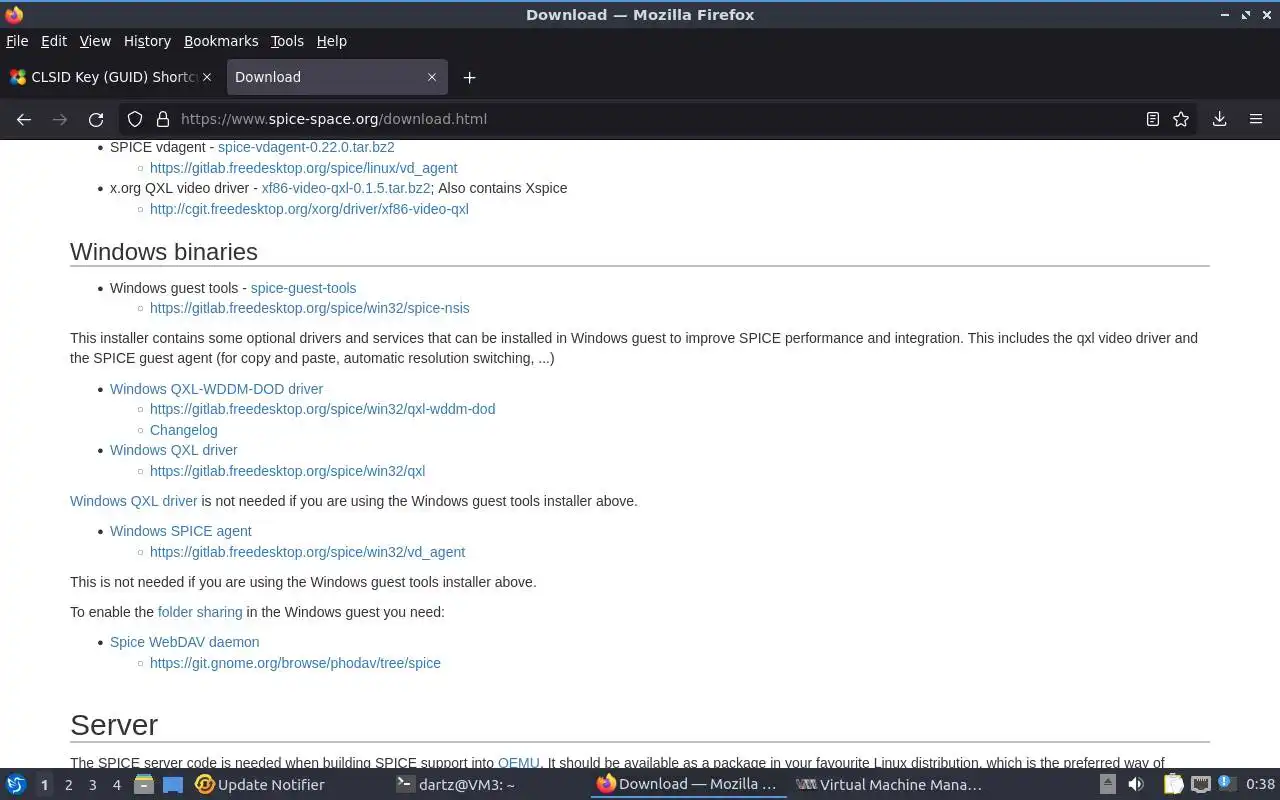This screenshot has width=1280, height=800.
Task: Open the Downloads panel
Action: (x=1219, y=119)
